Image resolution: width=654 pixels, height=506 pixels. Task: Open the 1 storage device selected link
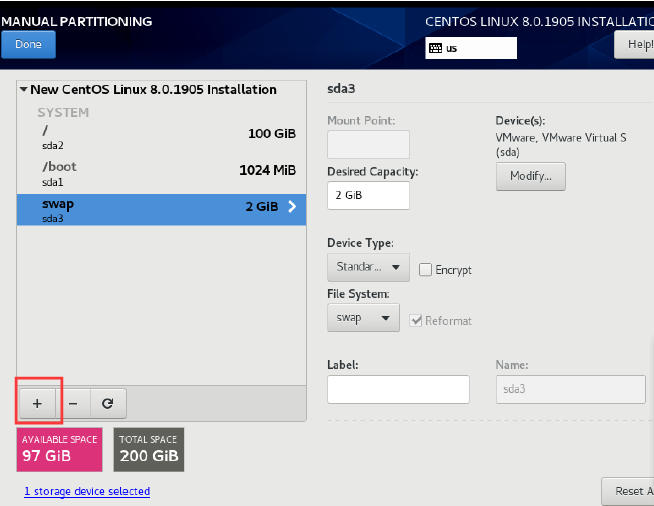pos(87,491)
